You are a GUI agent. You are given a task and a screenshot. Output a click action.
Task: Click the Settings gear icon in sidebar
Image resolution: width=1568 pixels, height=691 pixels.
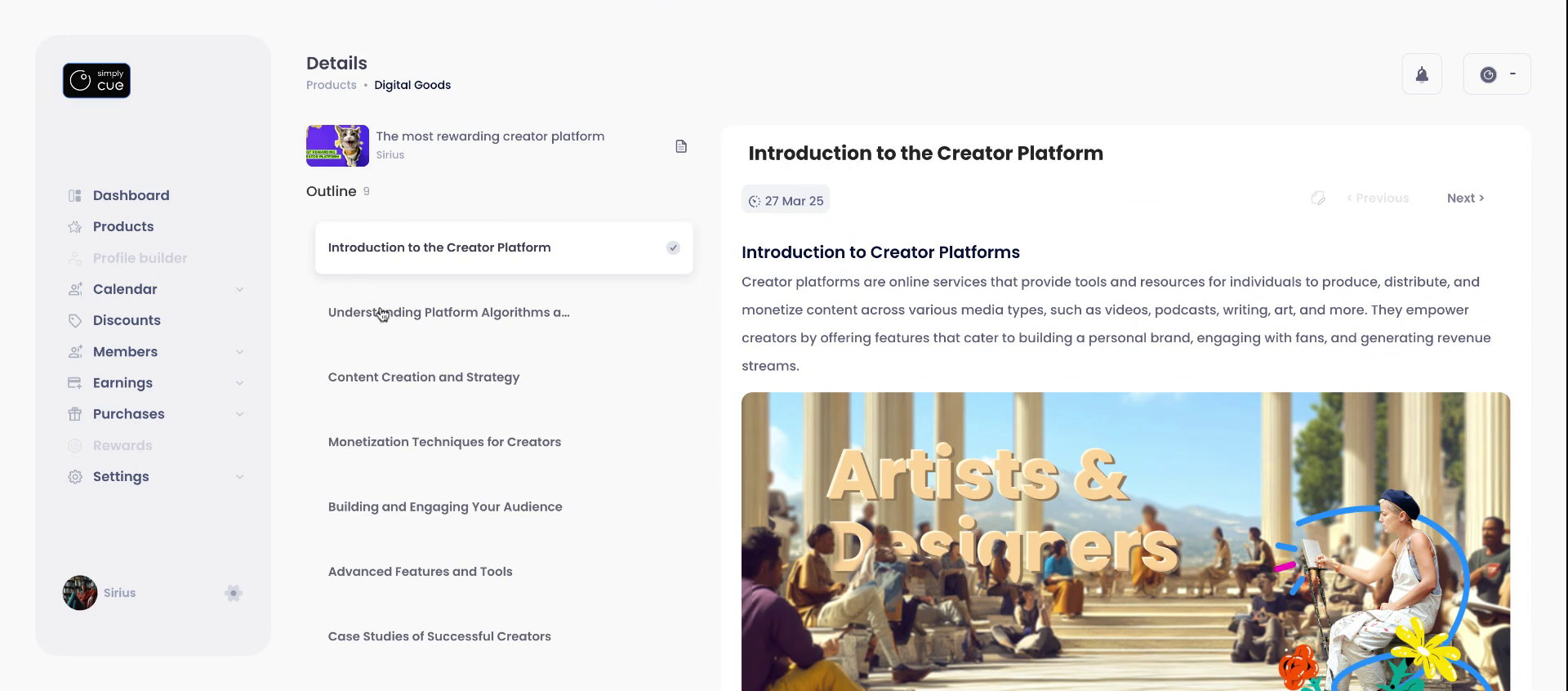coord(75,477)
